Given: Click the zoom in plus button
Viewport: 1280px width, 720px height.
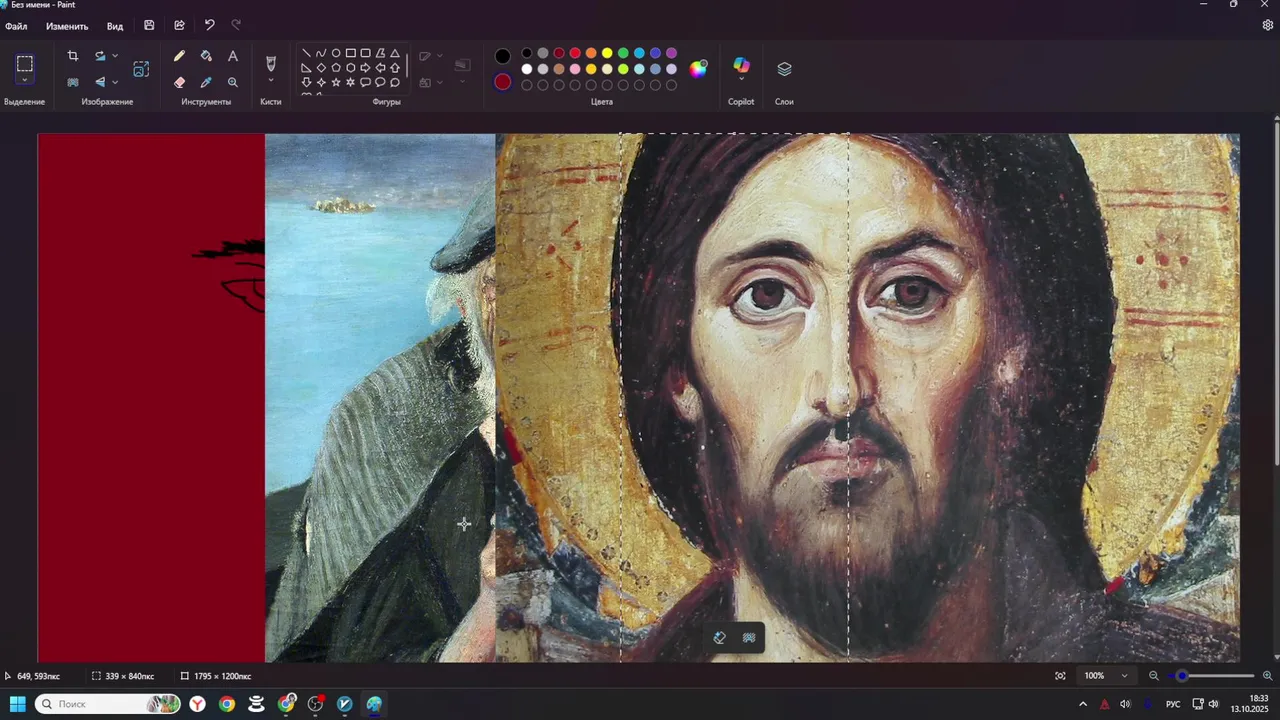Looking at the screenshot, I should pyautogui.click(x=1268, y=676).
